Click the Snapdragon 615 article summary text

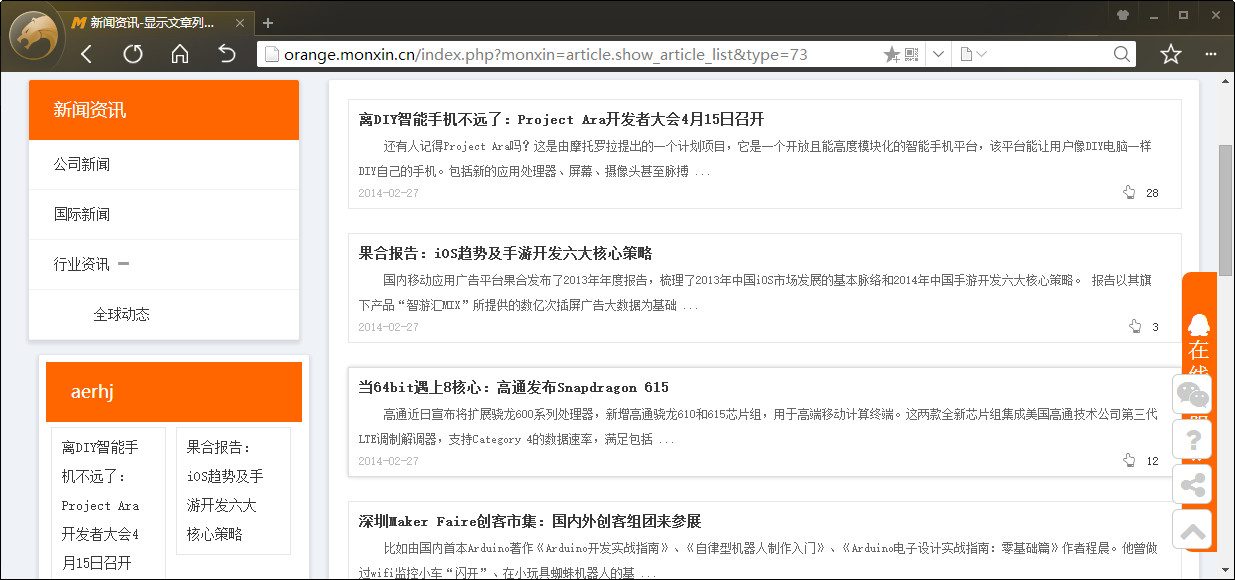click(758, 426)
